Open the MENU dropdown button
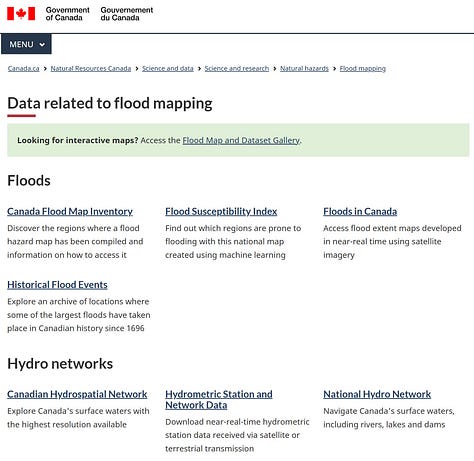 [x=26, y=44]
